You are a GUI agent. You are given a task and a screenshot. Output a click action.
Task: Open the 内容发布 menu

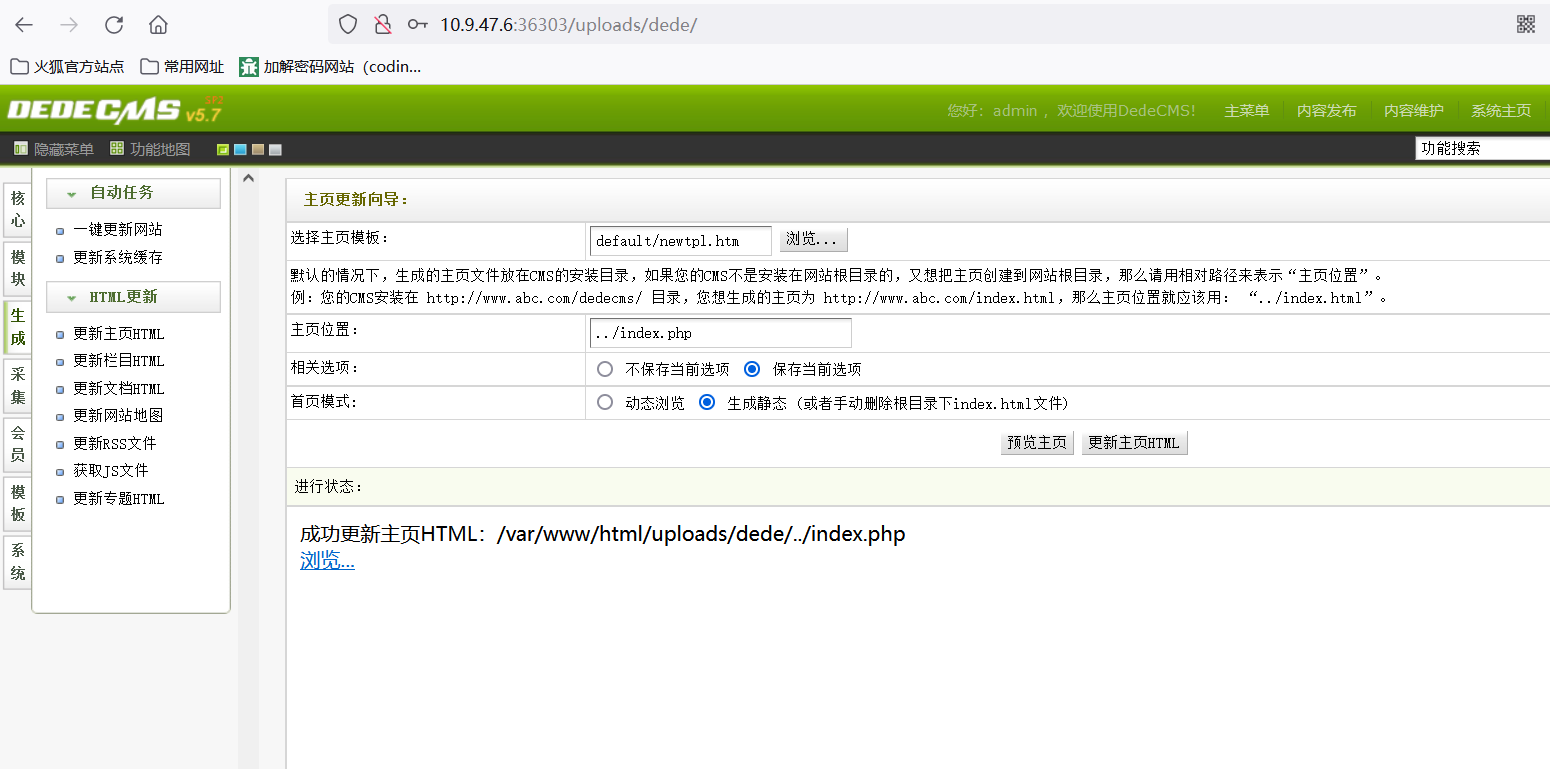[x=1326, y=111]
